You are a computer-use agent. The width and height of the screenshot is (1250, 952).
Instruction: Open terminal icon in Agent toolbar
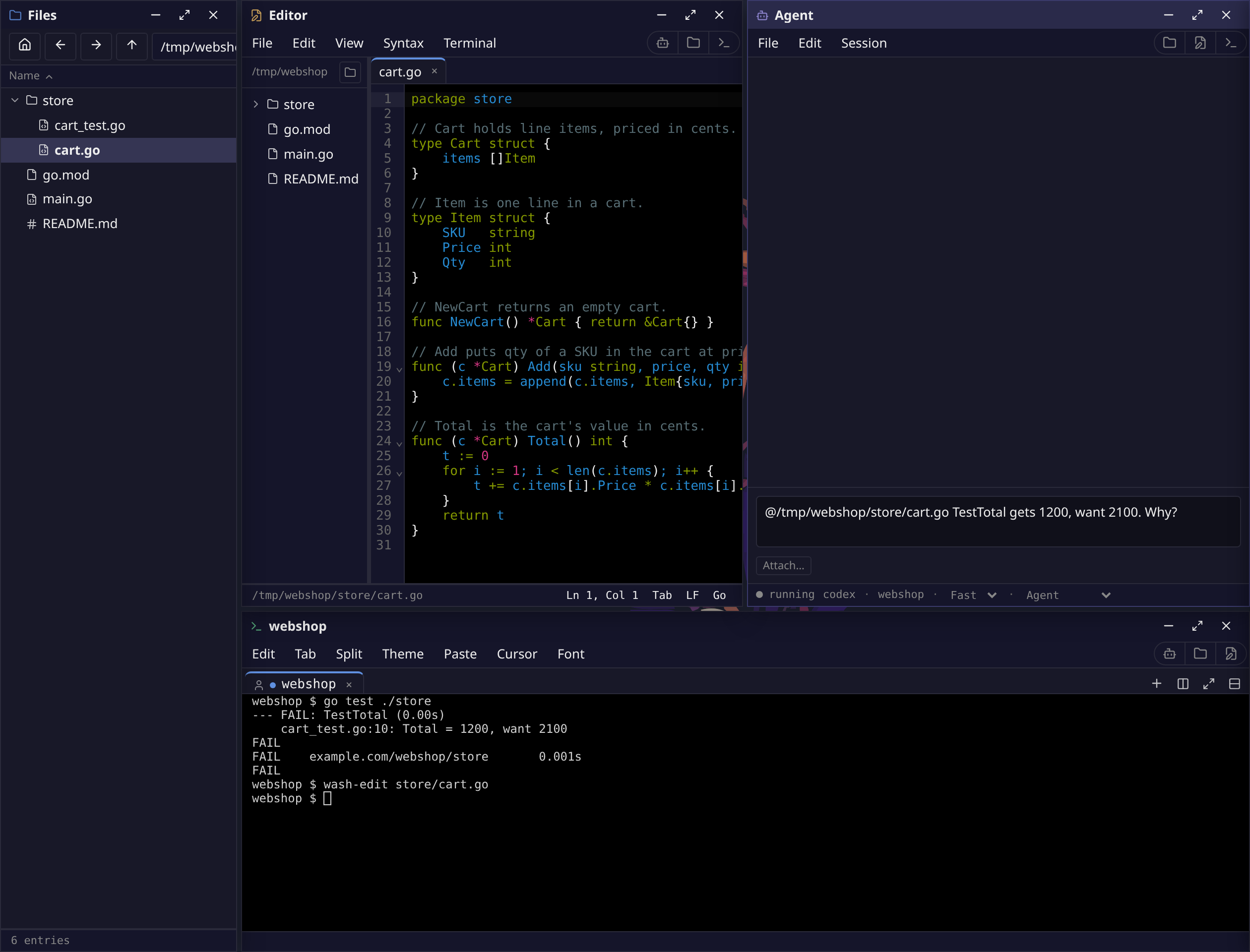click(1231, 43)
